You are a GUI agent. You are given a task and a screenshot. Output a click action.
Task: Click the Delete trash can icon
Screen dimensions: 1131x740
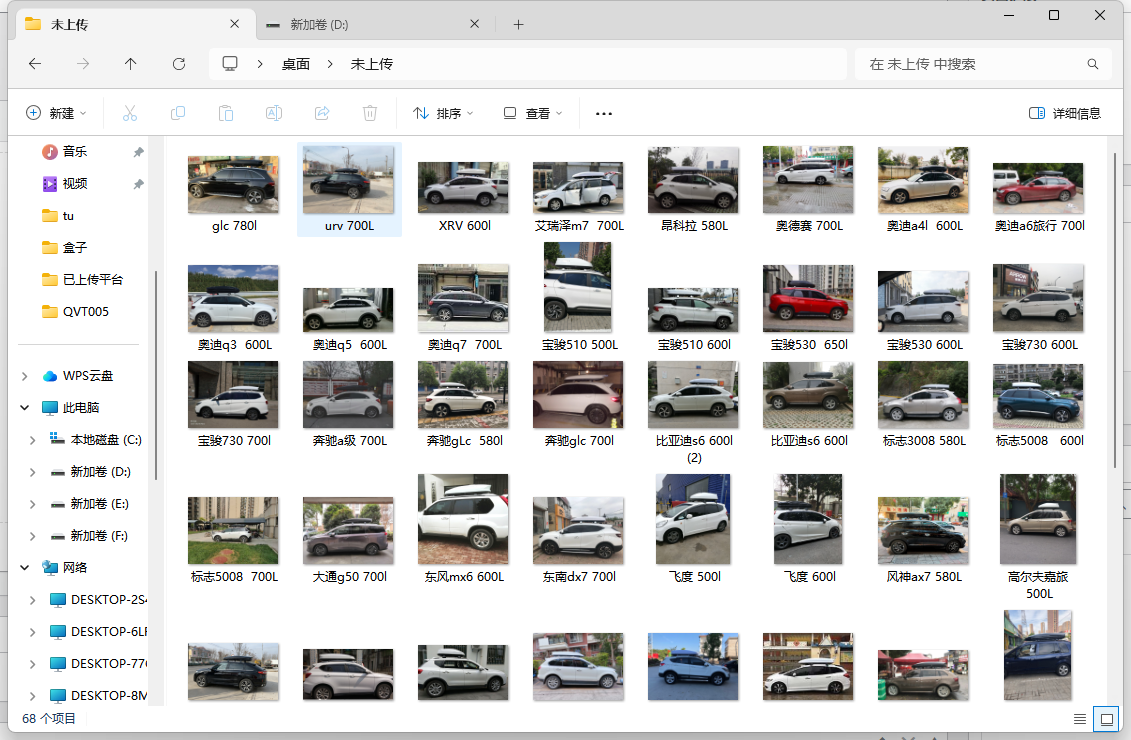coord(370,114)
